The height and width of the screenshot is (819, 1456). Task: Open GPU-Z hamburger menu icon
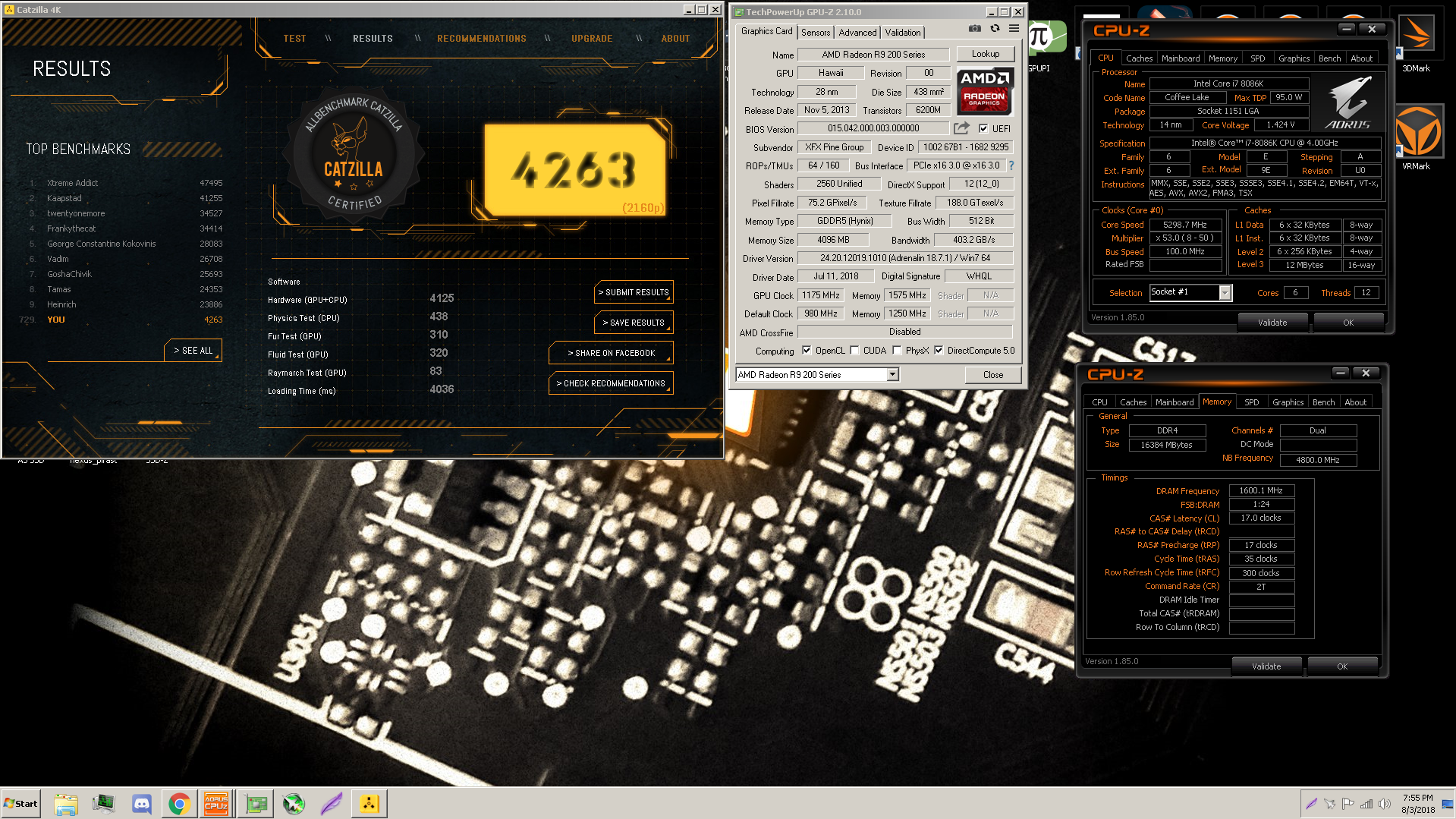(x=1014, y=29)
